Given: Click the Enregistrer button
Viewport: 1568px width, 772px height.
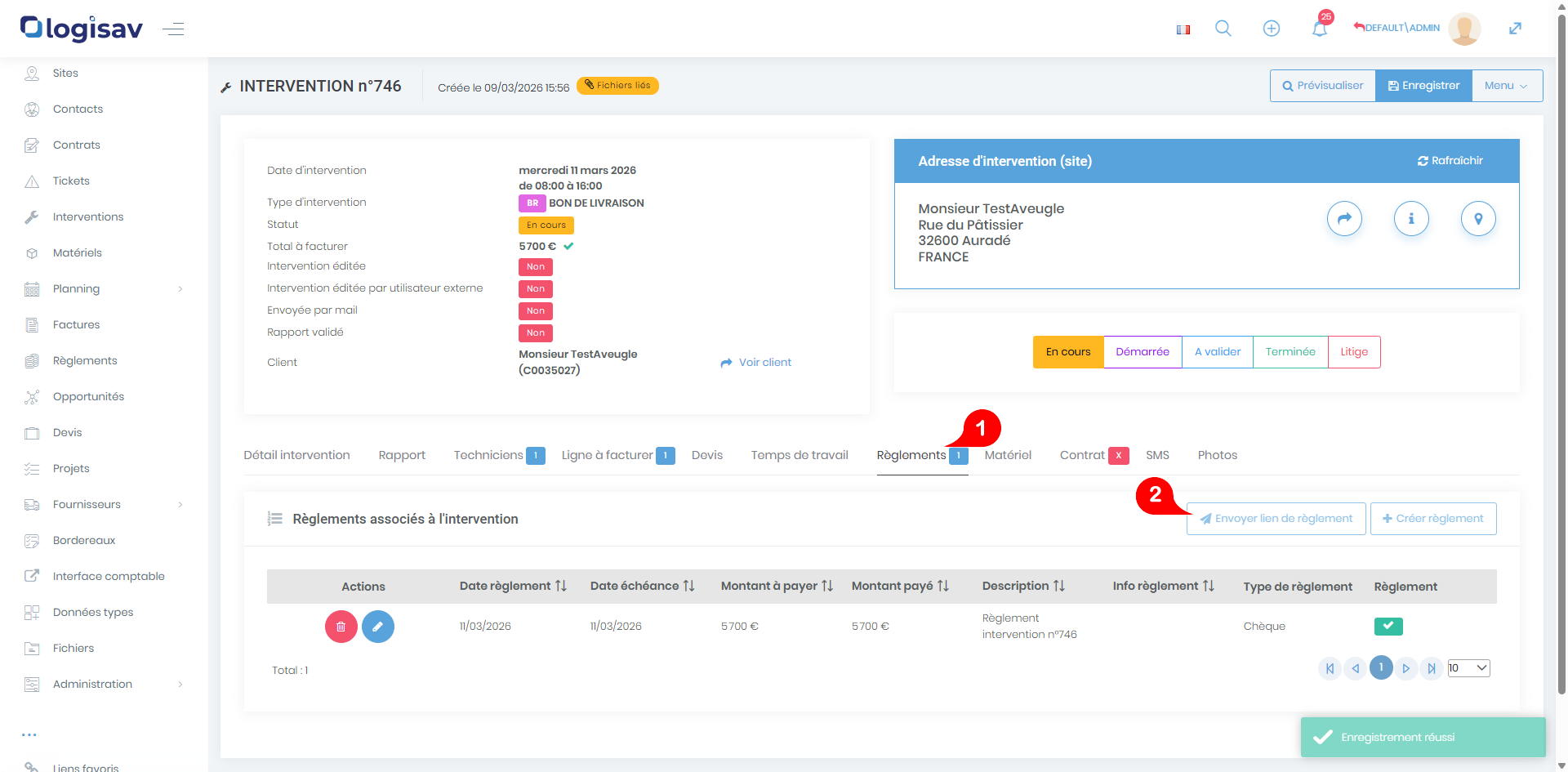Looking at the screenshot, I should (x=1423, y=86).
